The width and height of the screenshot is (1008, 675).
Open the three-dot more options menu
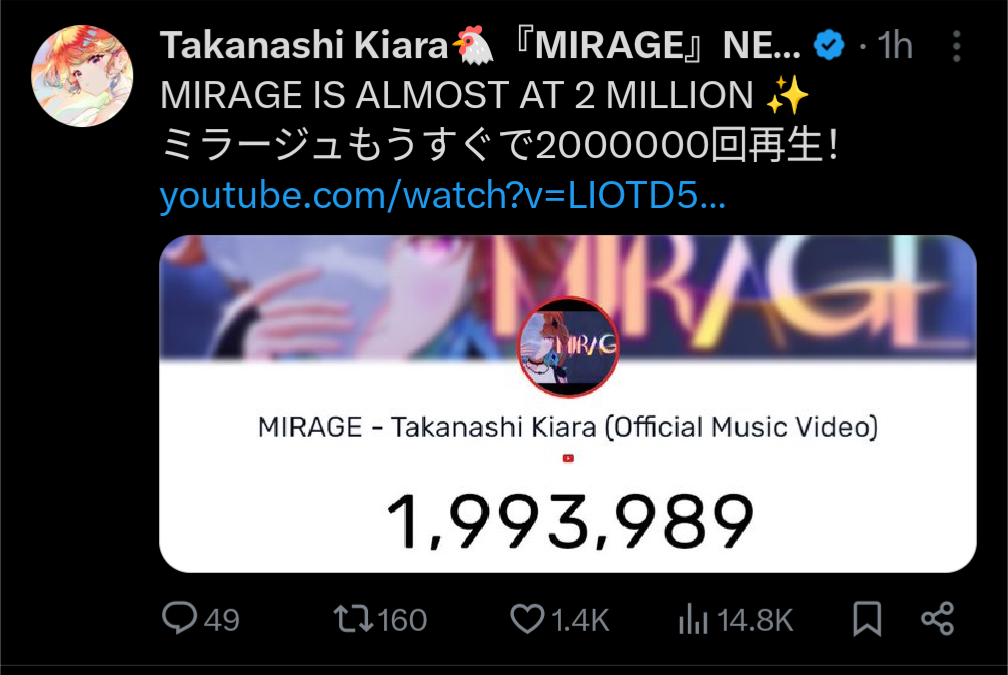click(957, 46)
